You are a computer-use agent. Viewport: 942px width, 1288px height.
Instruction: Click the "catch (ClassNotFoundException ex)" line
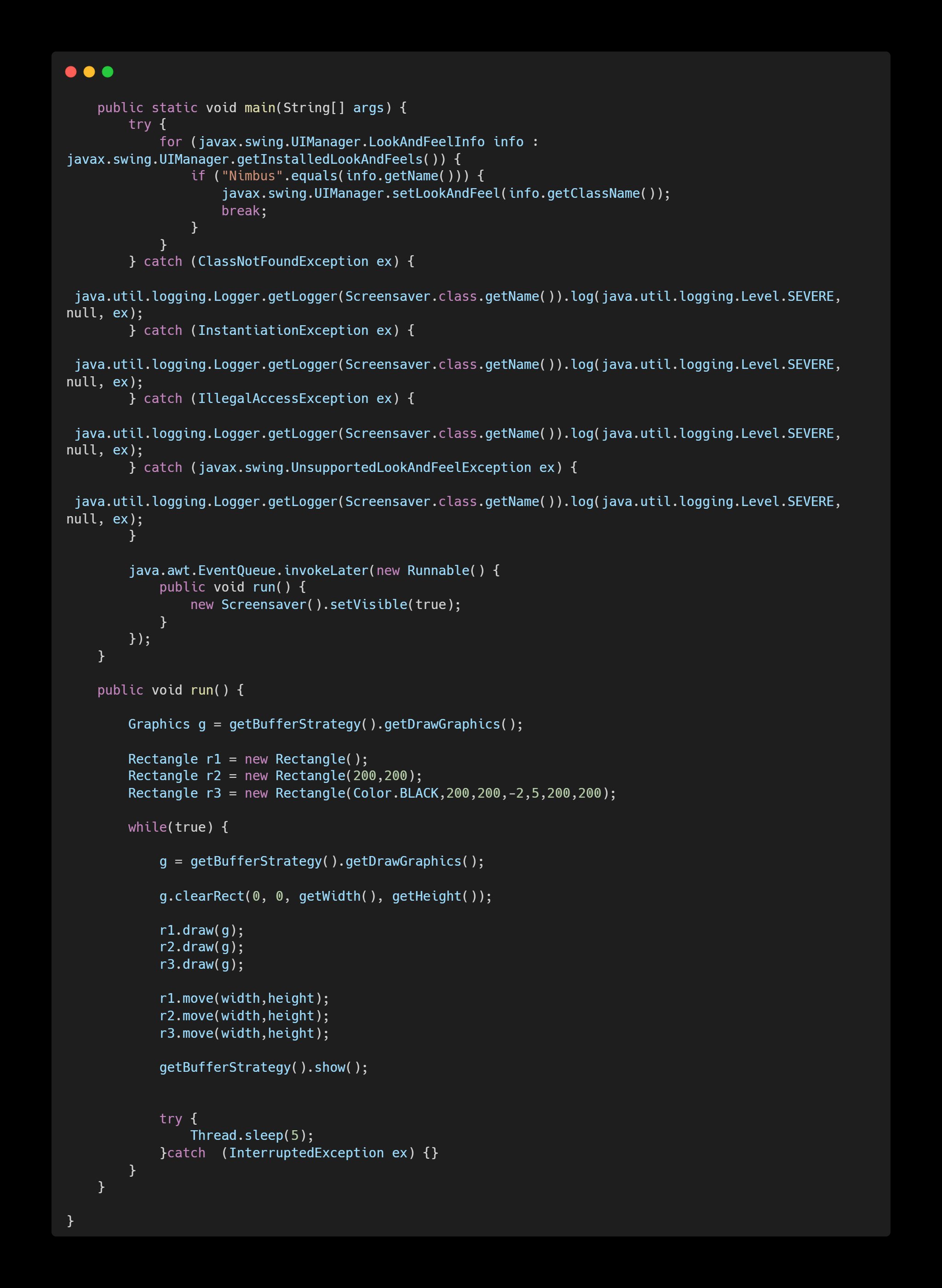coord(271,262)
